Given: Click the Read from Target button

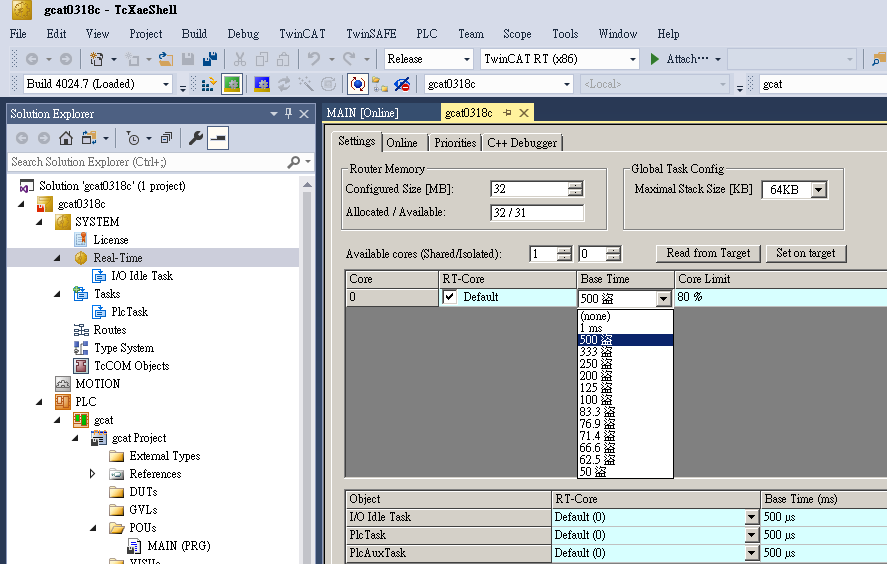Looking at the screenshot, I should [708, 253].
